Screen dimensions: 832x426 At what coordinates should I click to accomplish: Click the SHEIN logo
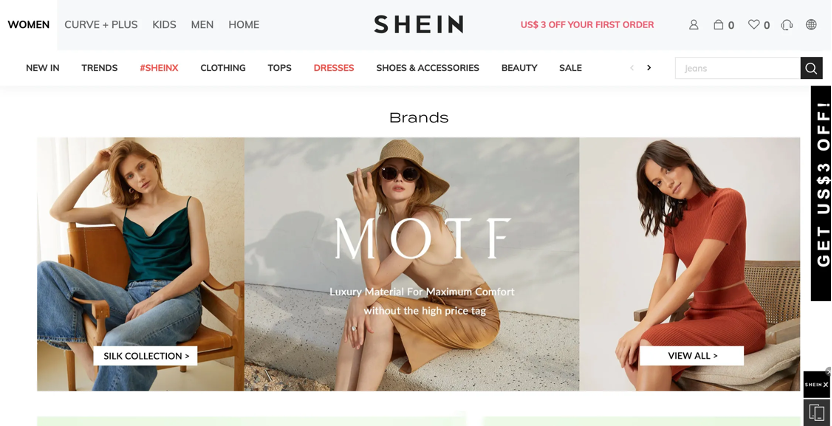click(419, 24)
